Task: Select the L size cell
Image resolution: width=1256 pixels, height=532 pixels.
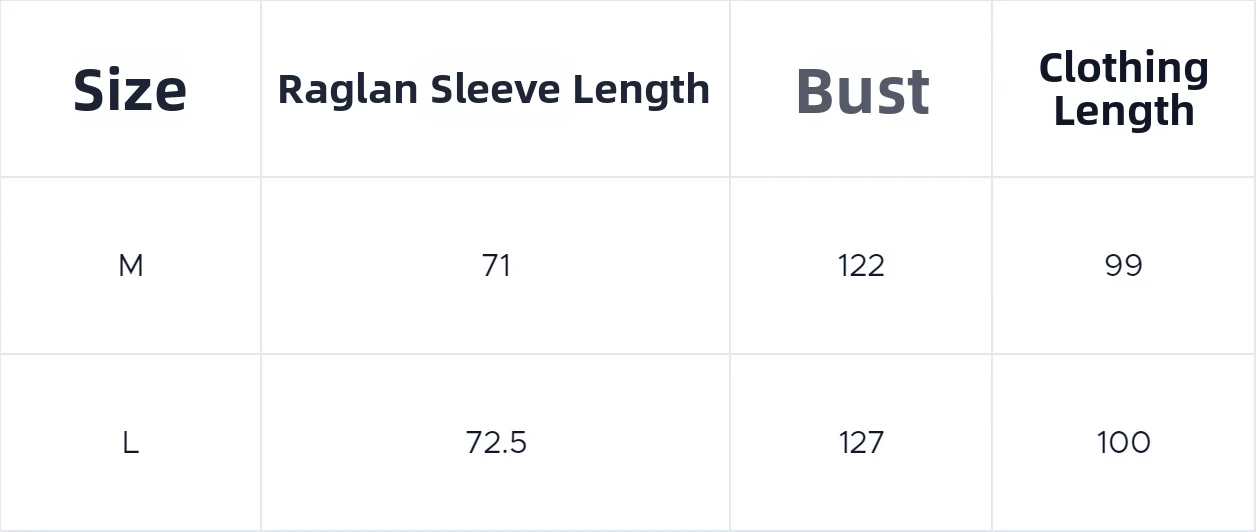Action: (130, 443)
